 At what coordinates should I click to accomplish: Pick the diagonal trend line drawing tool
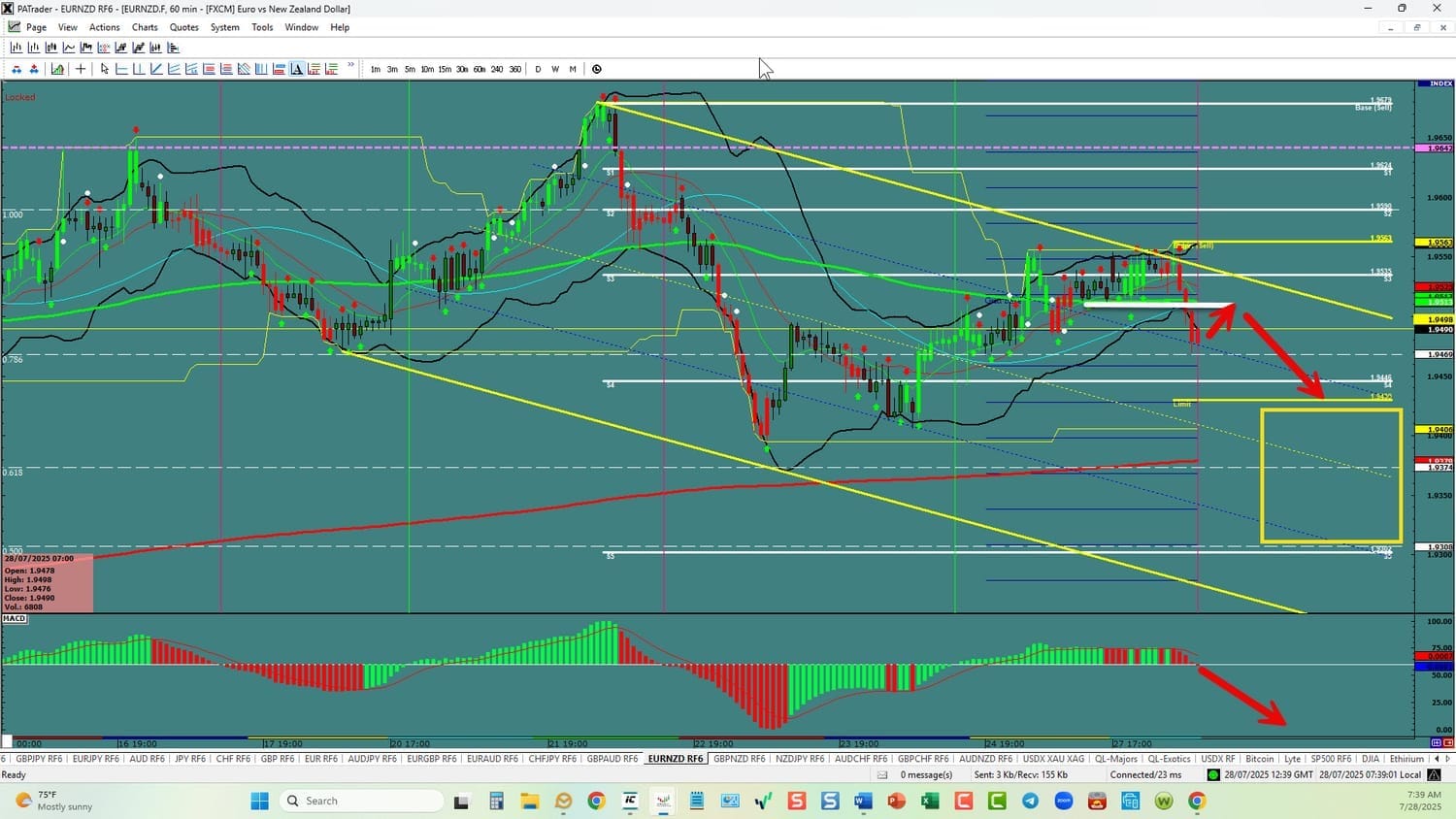[x=156, y=69]
